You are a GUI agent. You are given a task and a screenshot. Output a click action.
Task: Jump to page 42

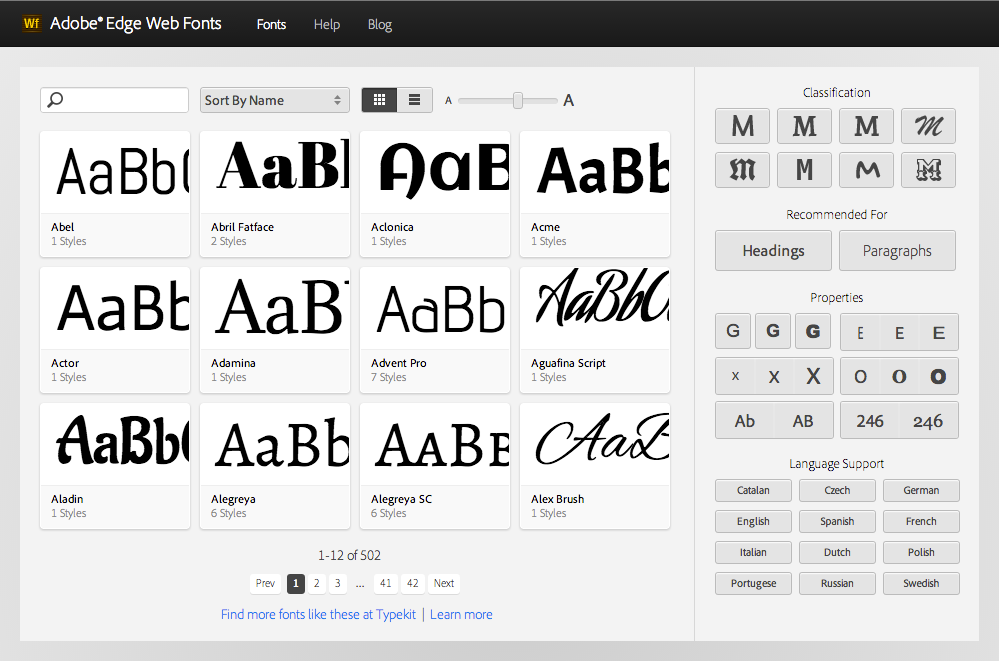coord(413,583)
